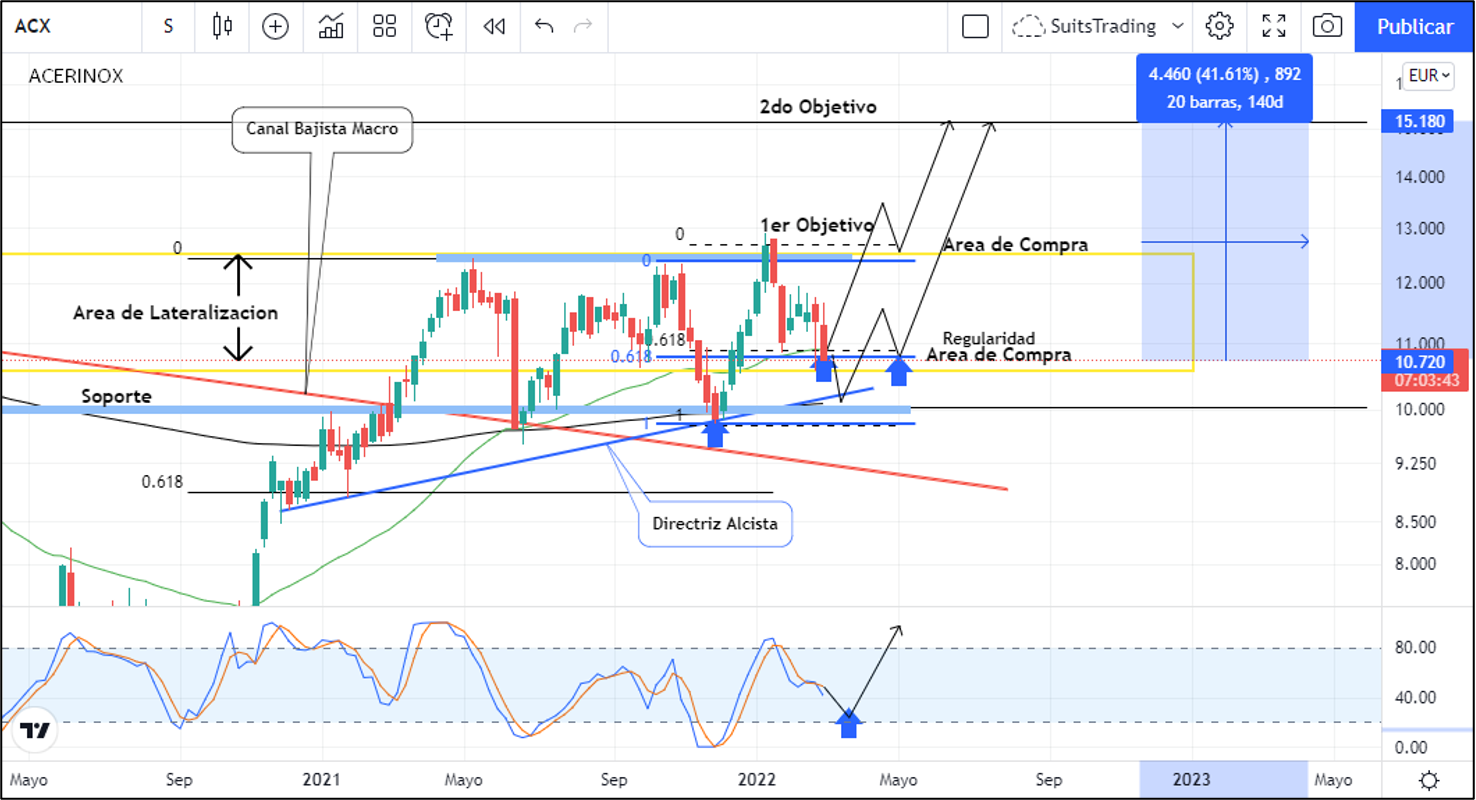Open the SuitsTrading layout dropdown
The height and width of the screenshot is (800, 1476).
click(1100, 27)
